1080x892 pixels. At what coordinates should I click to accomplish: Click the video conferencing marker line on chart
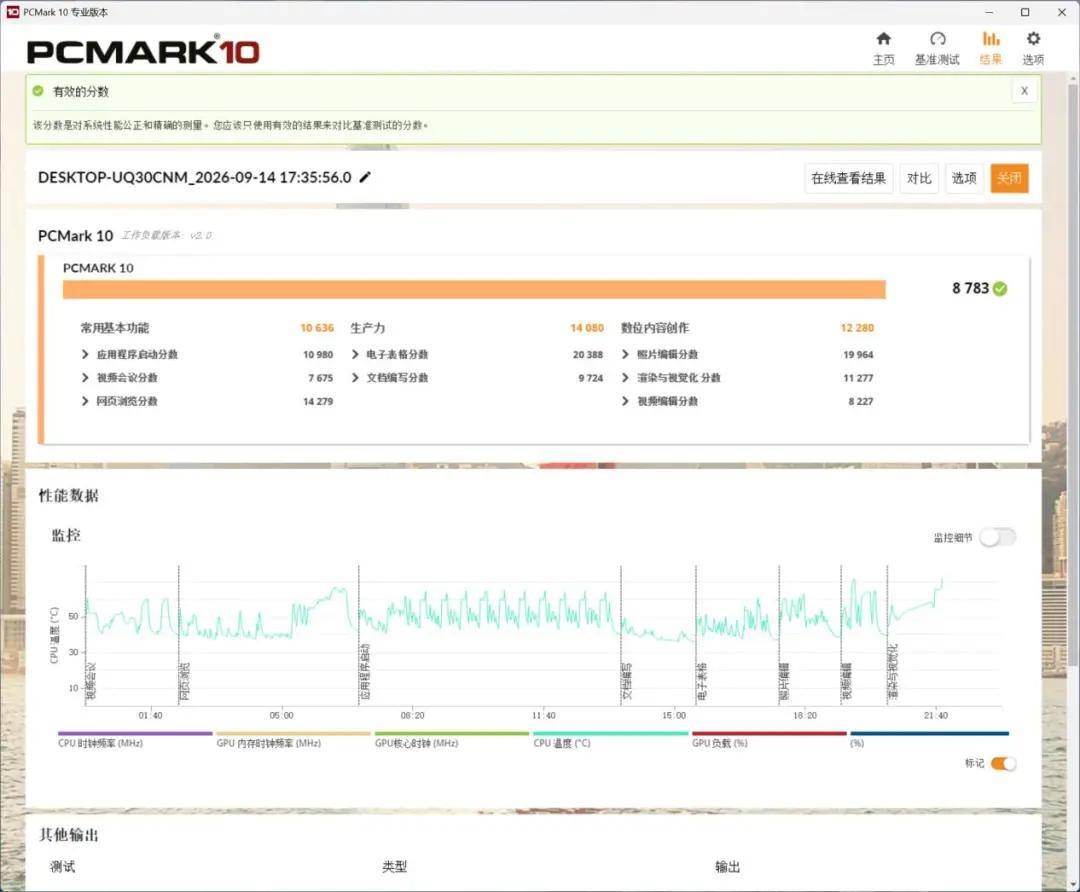coord(86,634)
